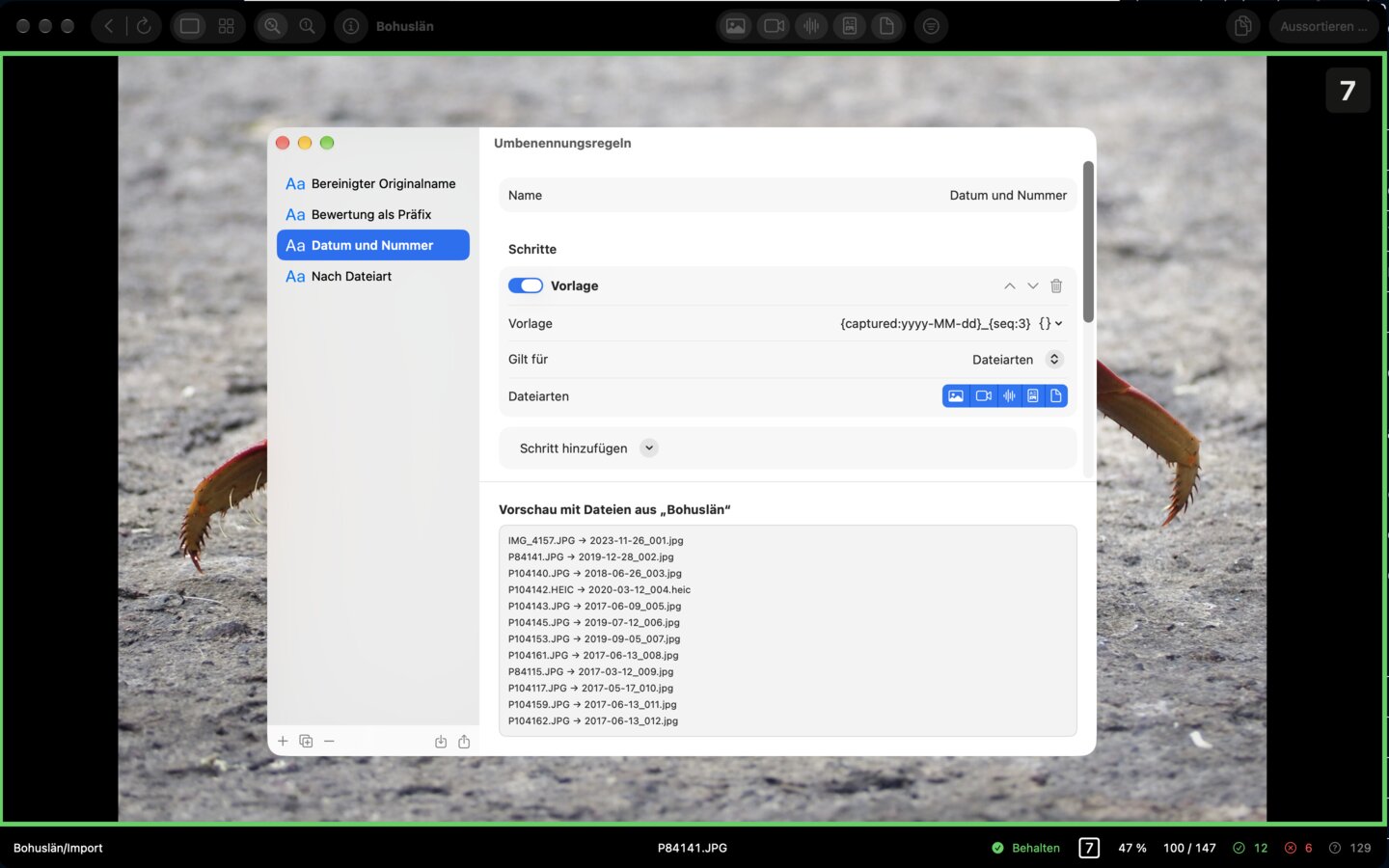Open the Gilt für Dateiarten popup
Image resolution: width=1389 pixels, height=868 pixels.
1017,359
